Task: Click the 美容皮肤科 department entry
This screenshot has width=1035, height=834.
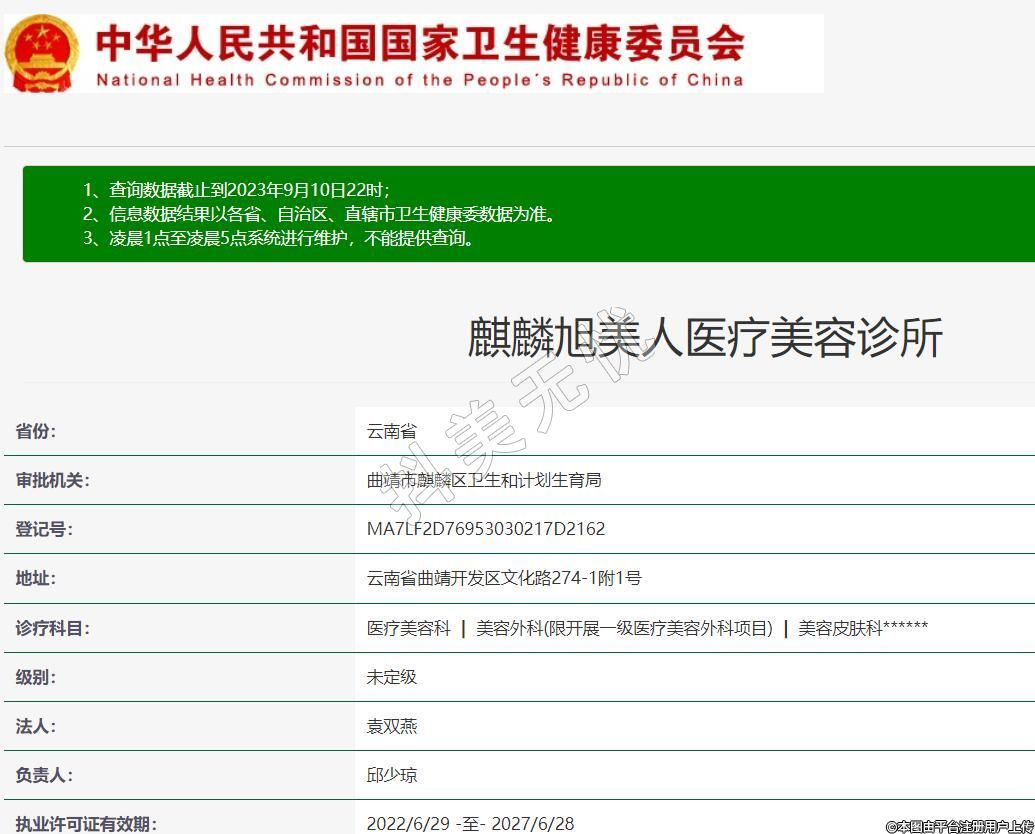Action: coord(862,628)
